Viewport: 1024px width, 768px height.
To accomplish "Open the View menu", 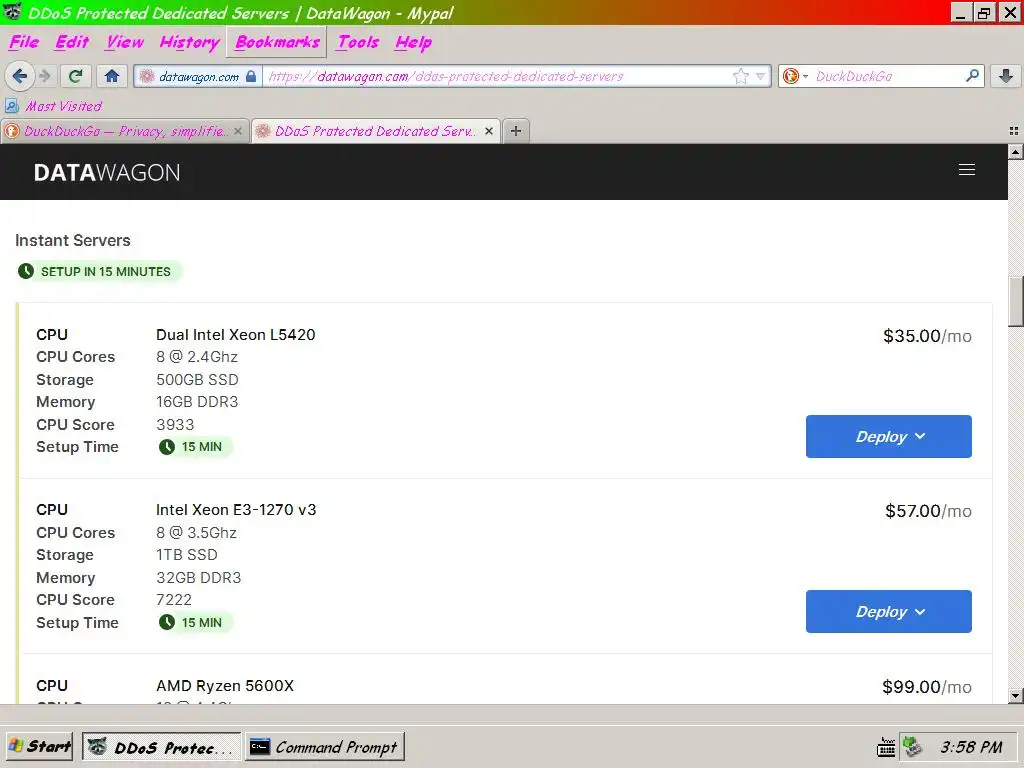I will (125, 42).
